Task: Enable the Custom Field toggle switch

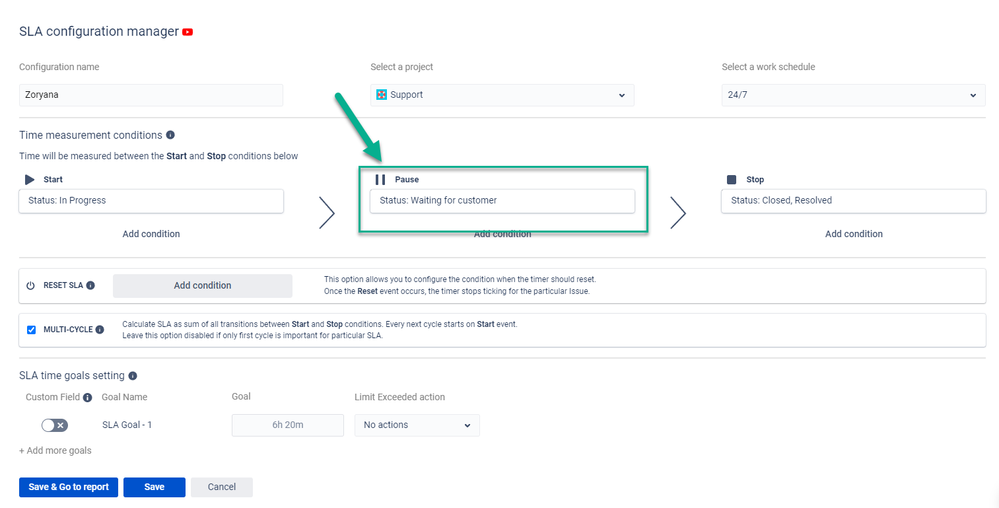Action: click(x=55, y=425)
